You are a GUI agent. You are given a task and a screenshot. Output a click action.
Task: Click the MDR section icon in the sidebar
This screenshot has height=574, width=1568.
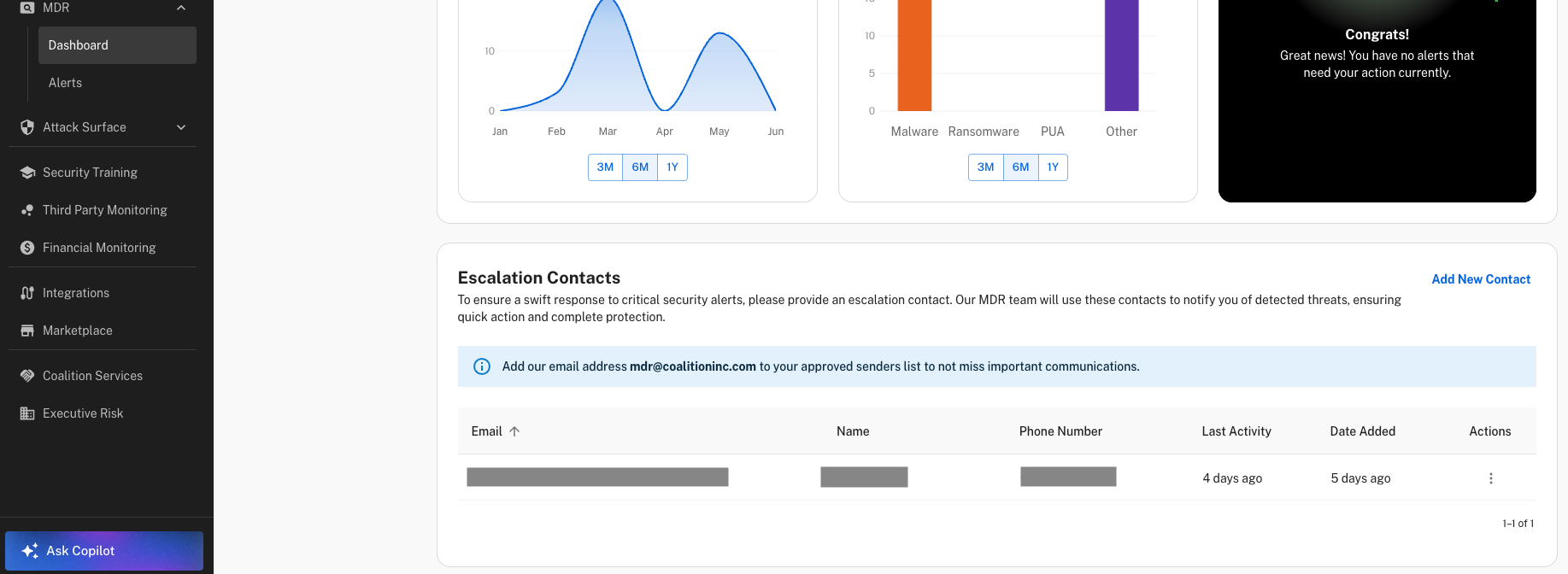pyautogui.click(x=27, y=8)
